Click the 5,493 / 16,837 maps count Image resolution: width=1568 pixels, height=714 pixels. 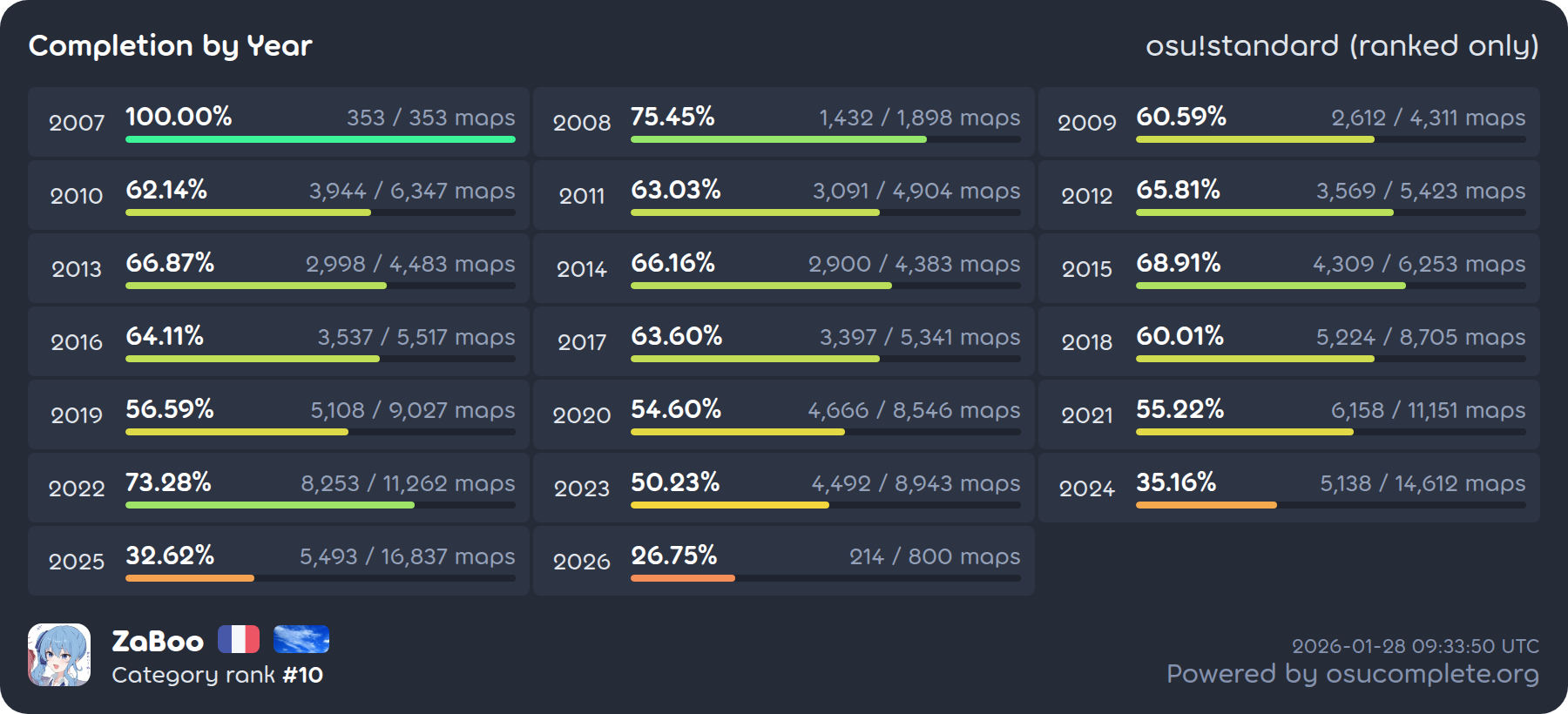coord(407,556)
